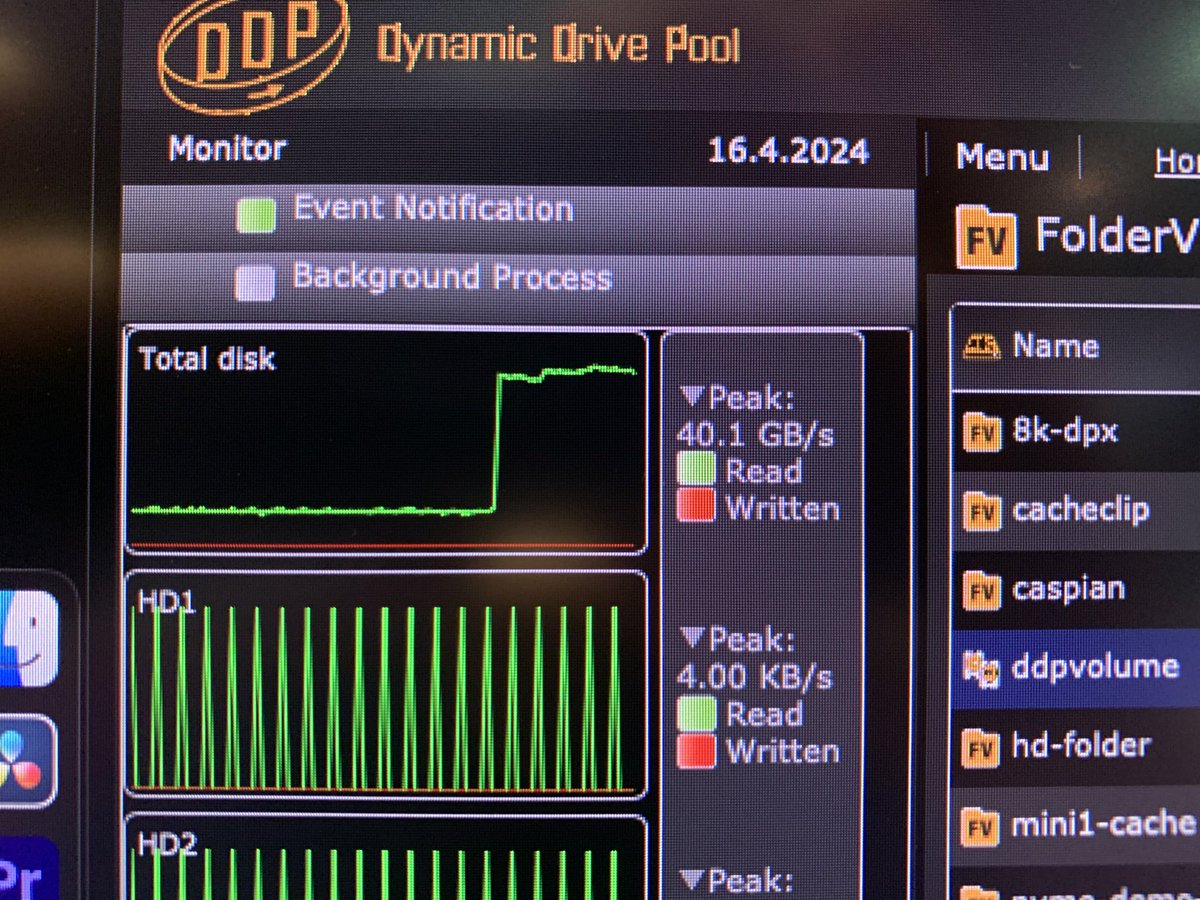This screenshot has width=1200, height=900.
Task: Select the cacheclip folder icon
Action: [x=981, y=513]
